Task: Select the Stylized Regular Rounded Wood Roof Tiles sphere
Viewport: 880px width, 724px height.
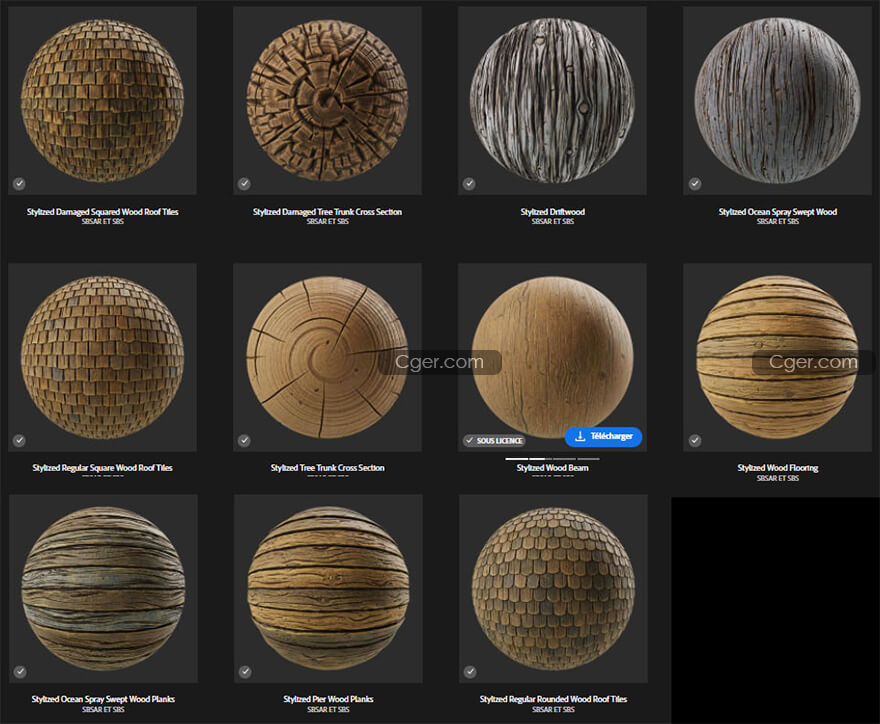Action: (x=553, y=588)
